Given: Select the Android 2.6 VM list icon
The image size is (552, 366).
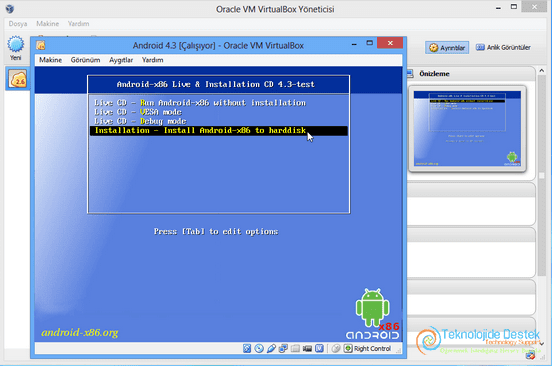Looking at the screenshot, I should pos(18,79).
